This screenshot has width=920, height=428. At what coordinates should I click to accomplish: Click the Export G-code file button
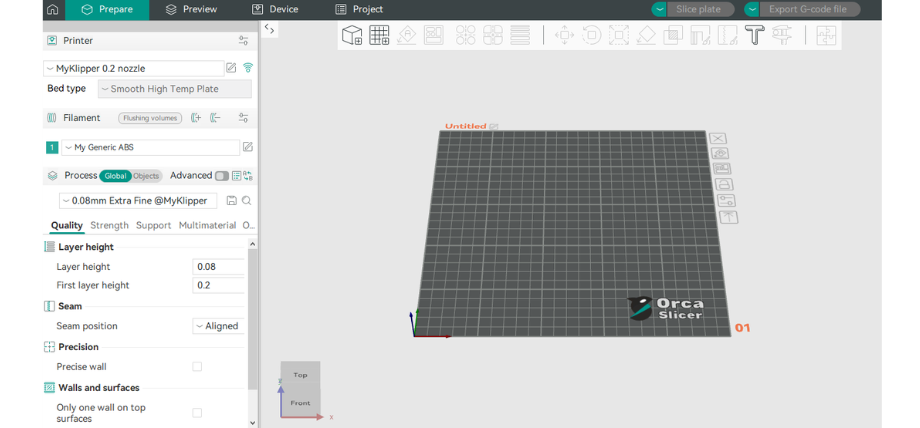coord(810,9)
